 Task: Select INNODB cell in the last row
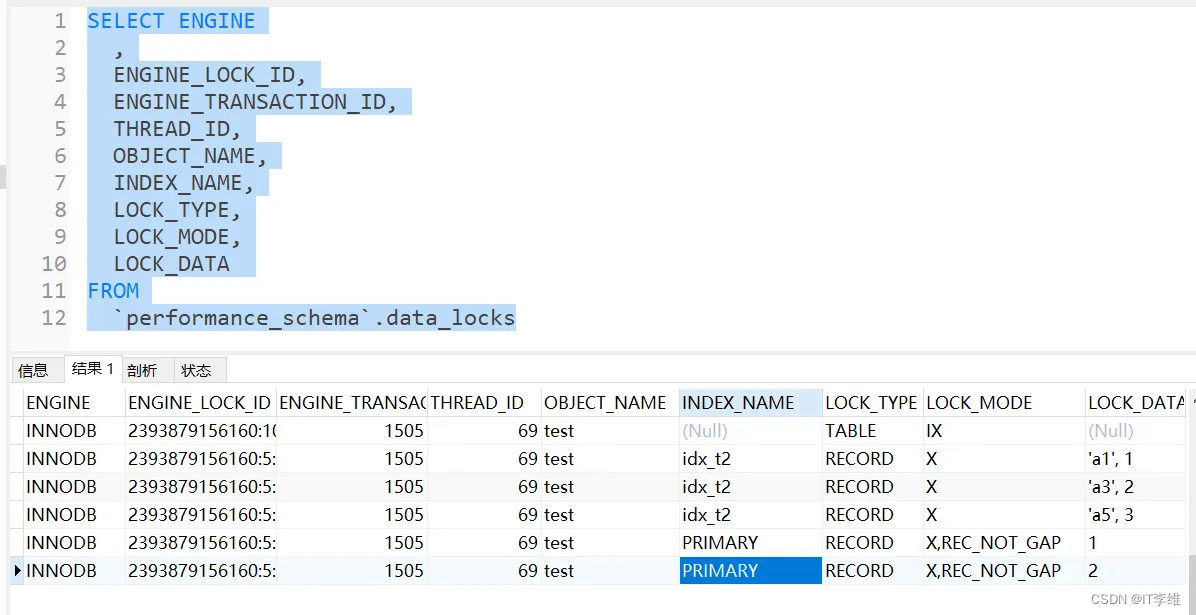(74, 571)
